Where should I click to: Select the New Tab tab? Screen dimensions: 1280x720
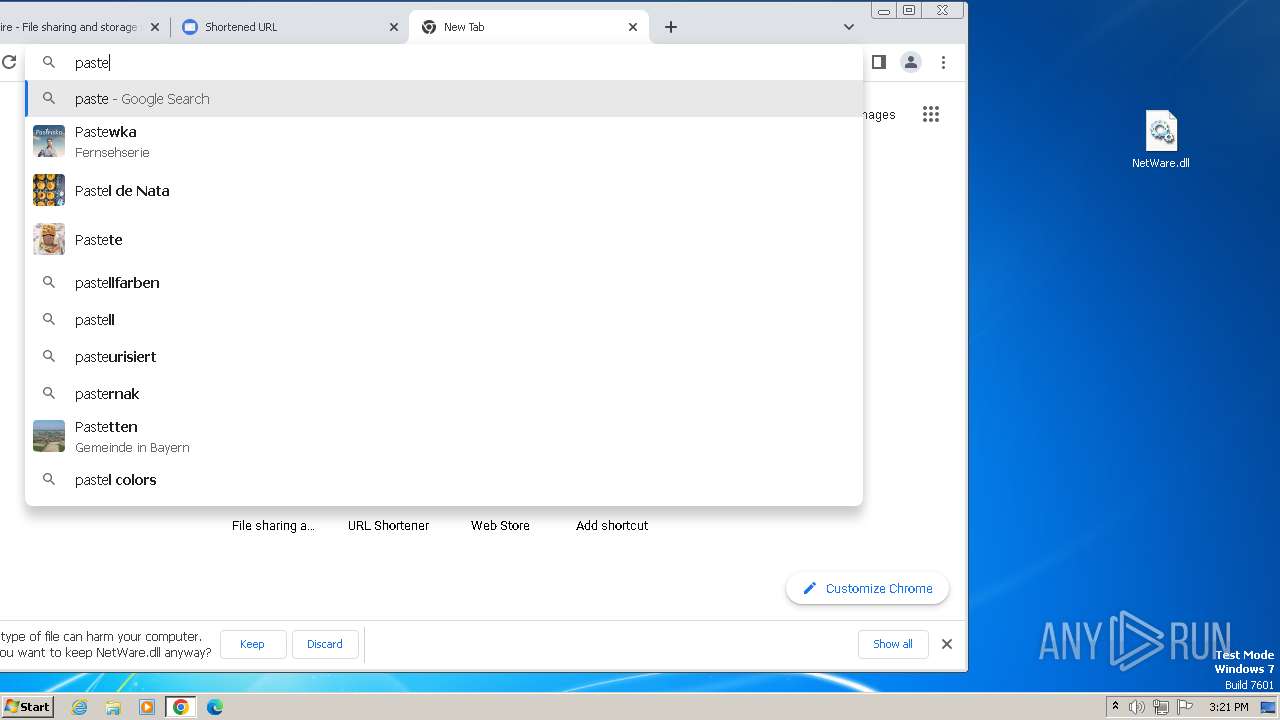pos(529,27)
